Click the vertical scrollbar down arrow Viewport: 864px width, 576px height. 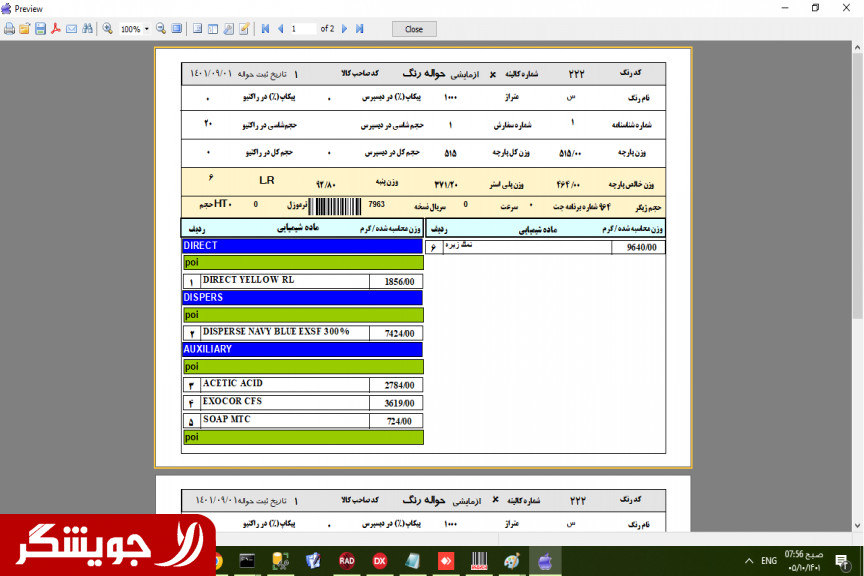(857, 524)
